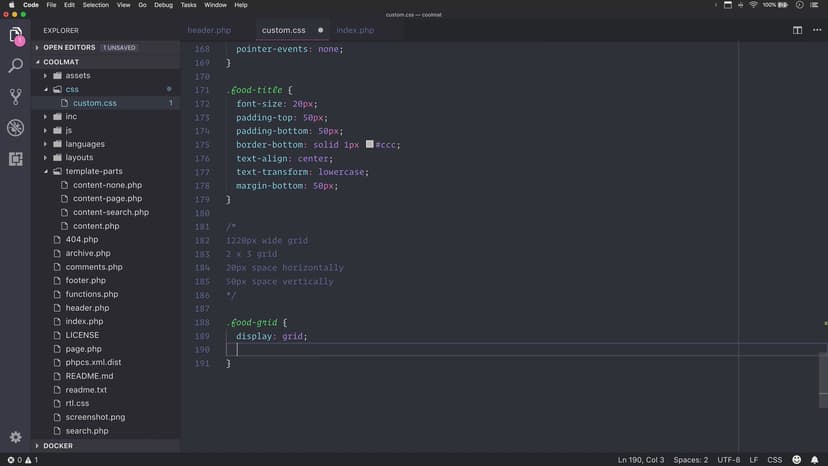Open the Extensions view icon
Image resolution: width=828 pixels, height=466 pixels.
[15, 159]
